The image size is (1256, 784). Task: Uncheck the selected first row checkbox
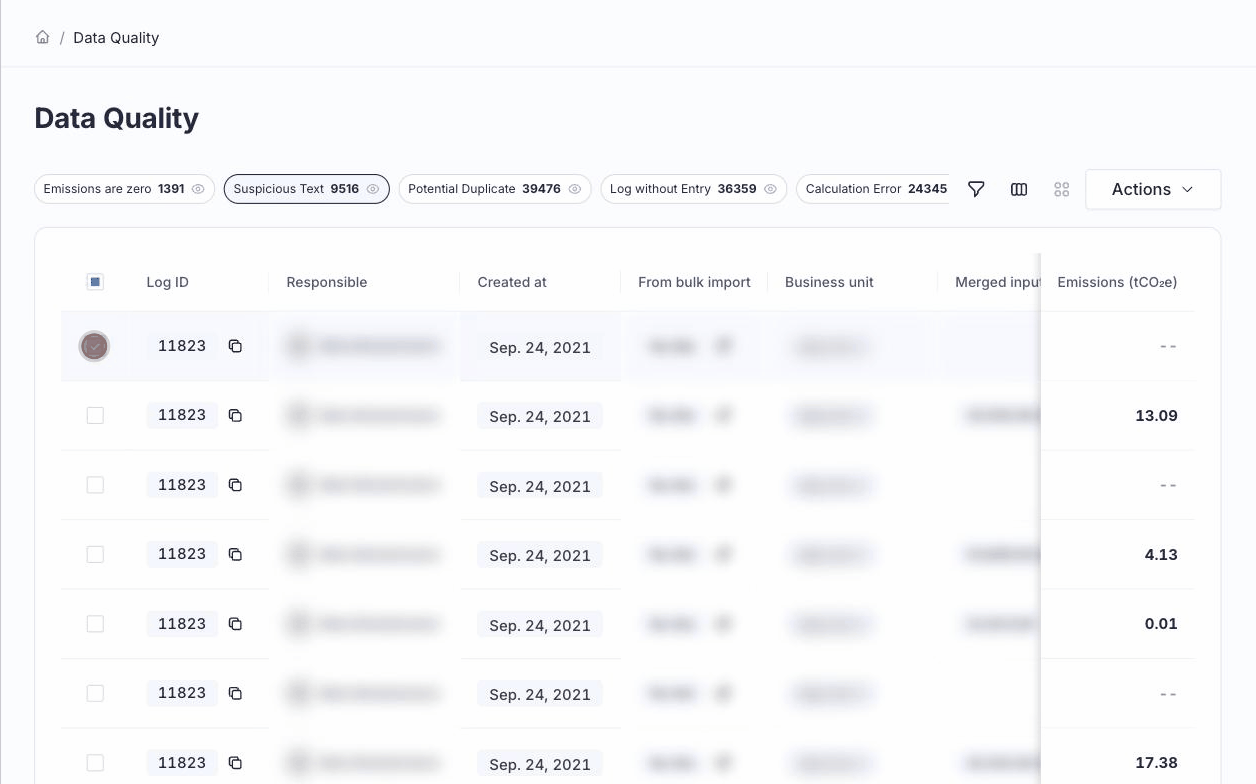pos(94,346)
